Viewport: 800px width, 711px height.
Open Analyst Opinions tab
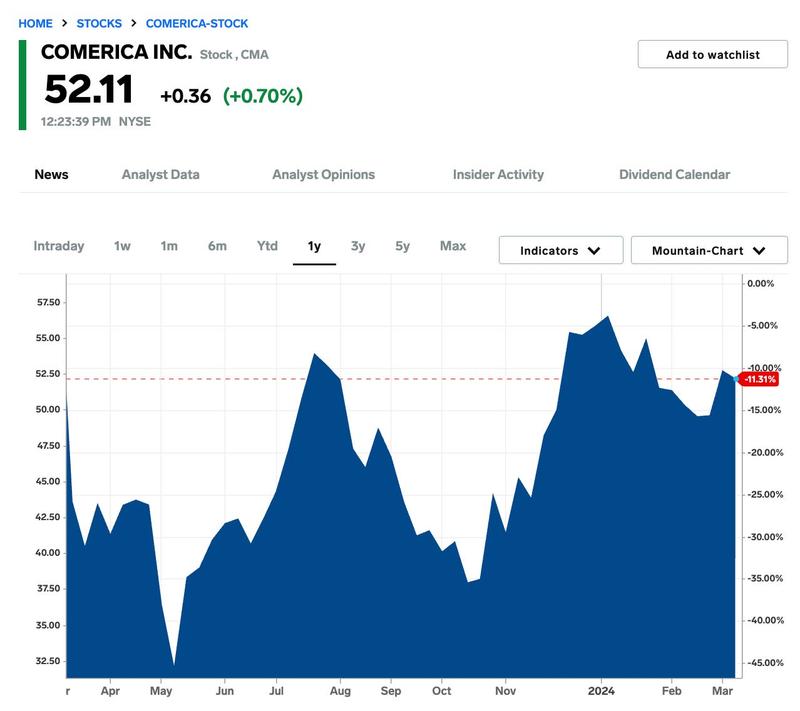click(x=323, y=174)
